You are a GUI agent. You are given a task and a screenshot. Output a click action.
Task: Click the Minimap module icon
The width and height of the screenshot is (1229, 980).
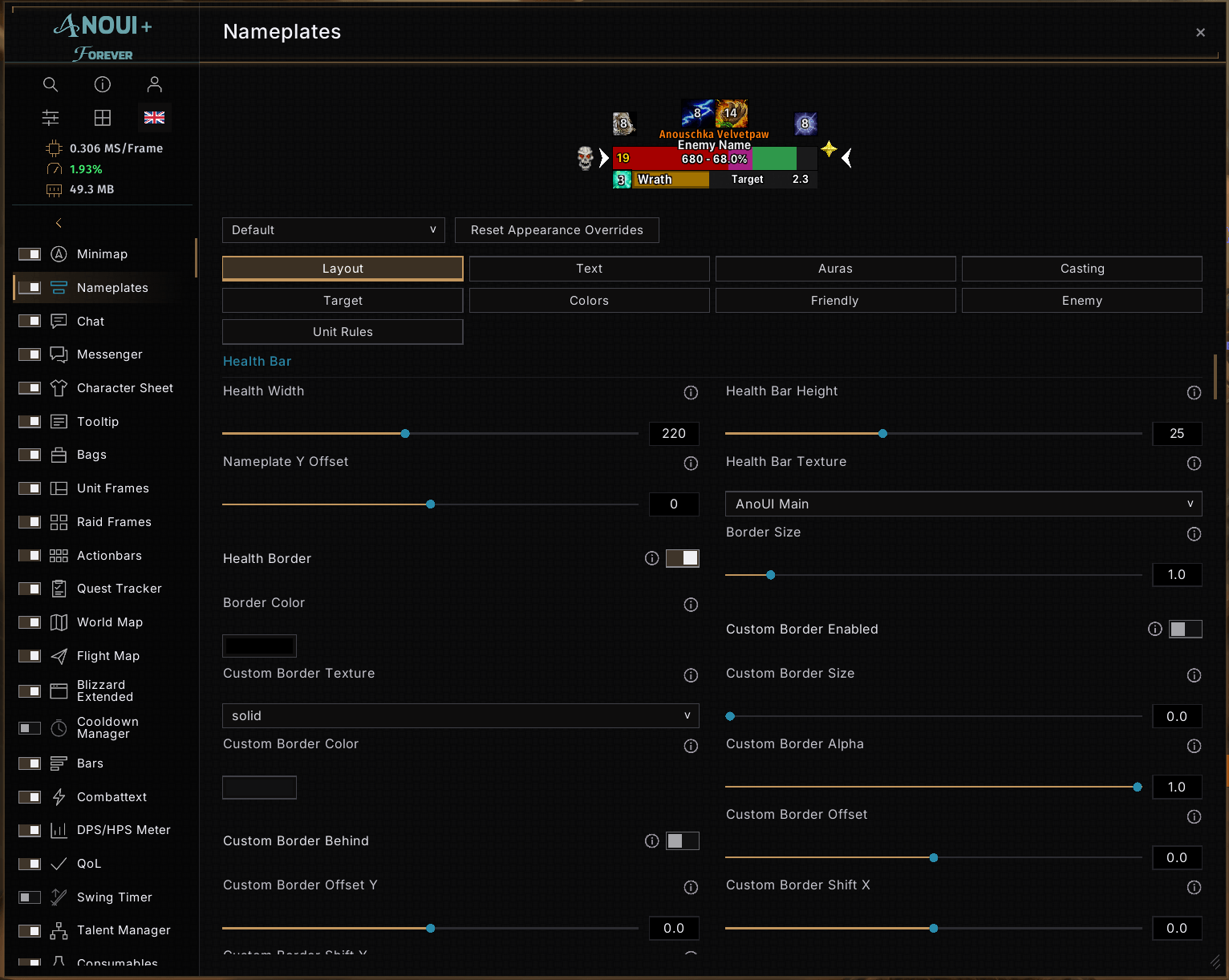tap(59, 254)
